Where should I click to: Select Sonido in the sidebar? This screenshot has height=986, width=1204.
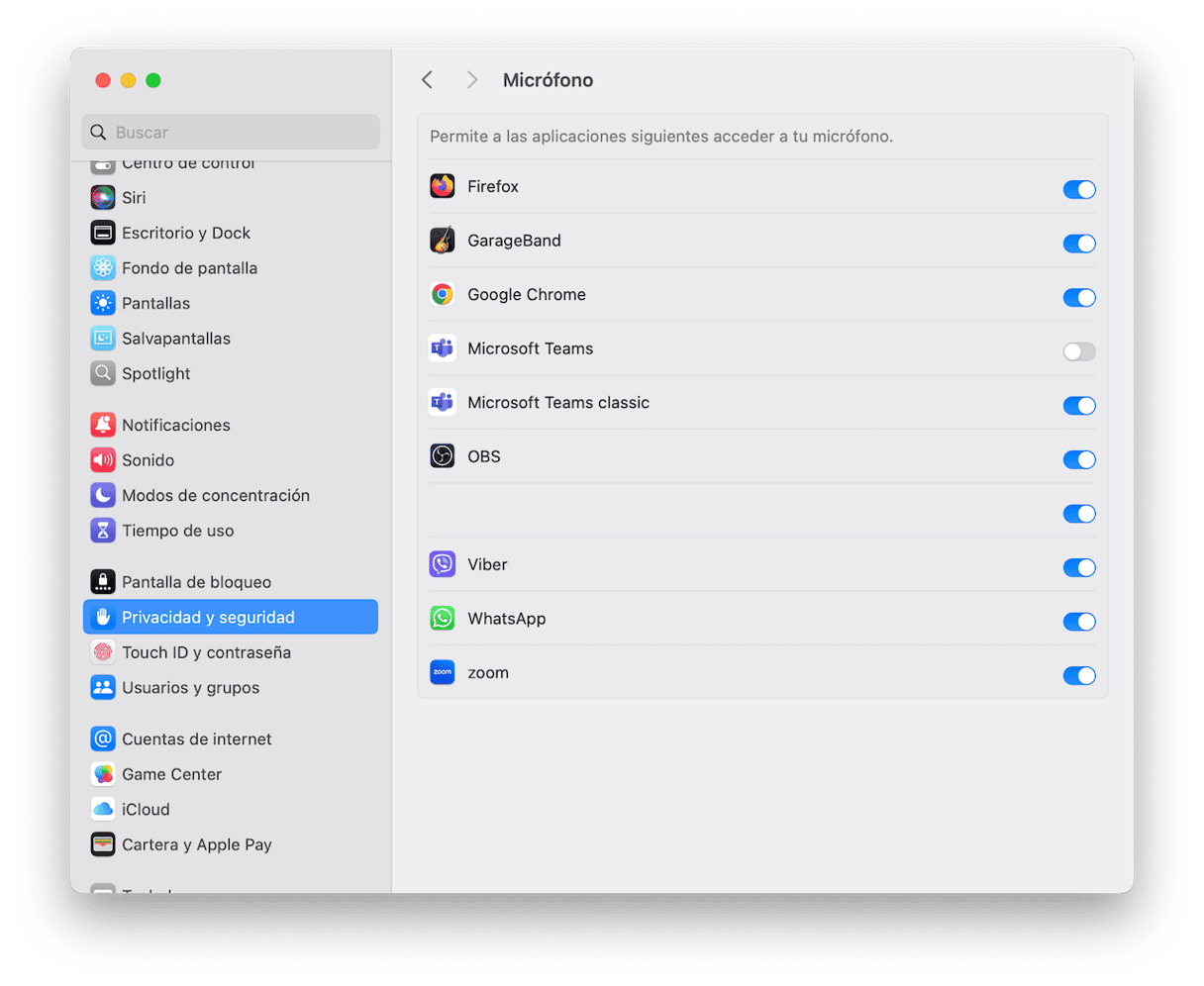[x=148, y=460]
